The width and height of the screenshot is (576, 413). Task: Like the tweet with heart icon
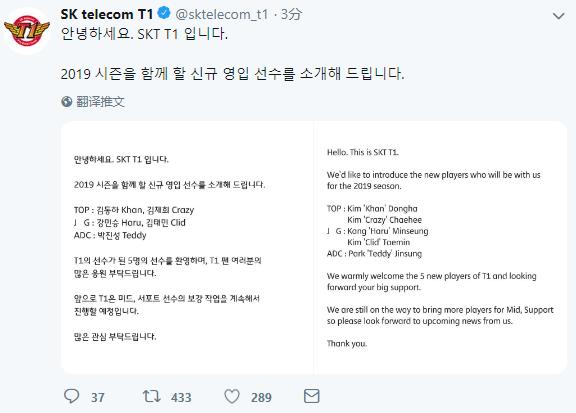pos(232,396)
